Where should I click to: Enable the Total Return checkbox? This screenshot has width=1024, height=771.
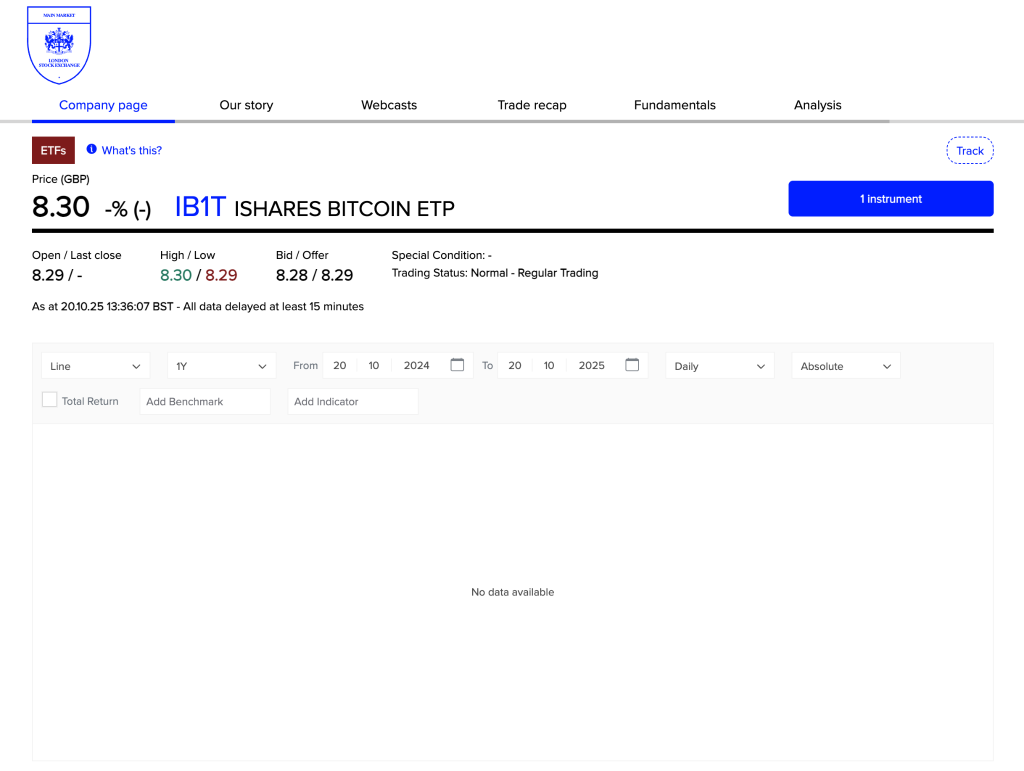(50, 400)
